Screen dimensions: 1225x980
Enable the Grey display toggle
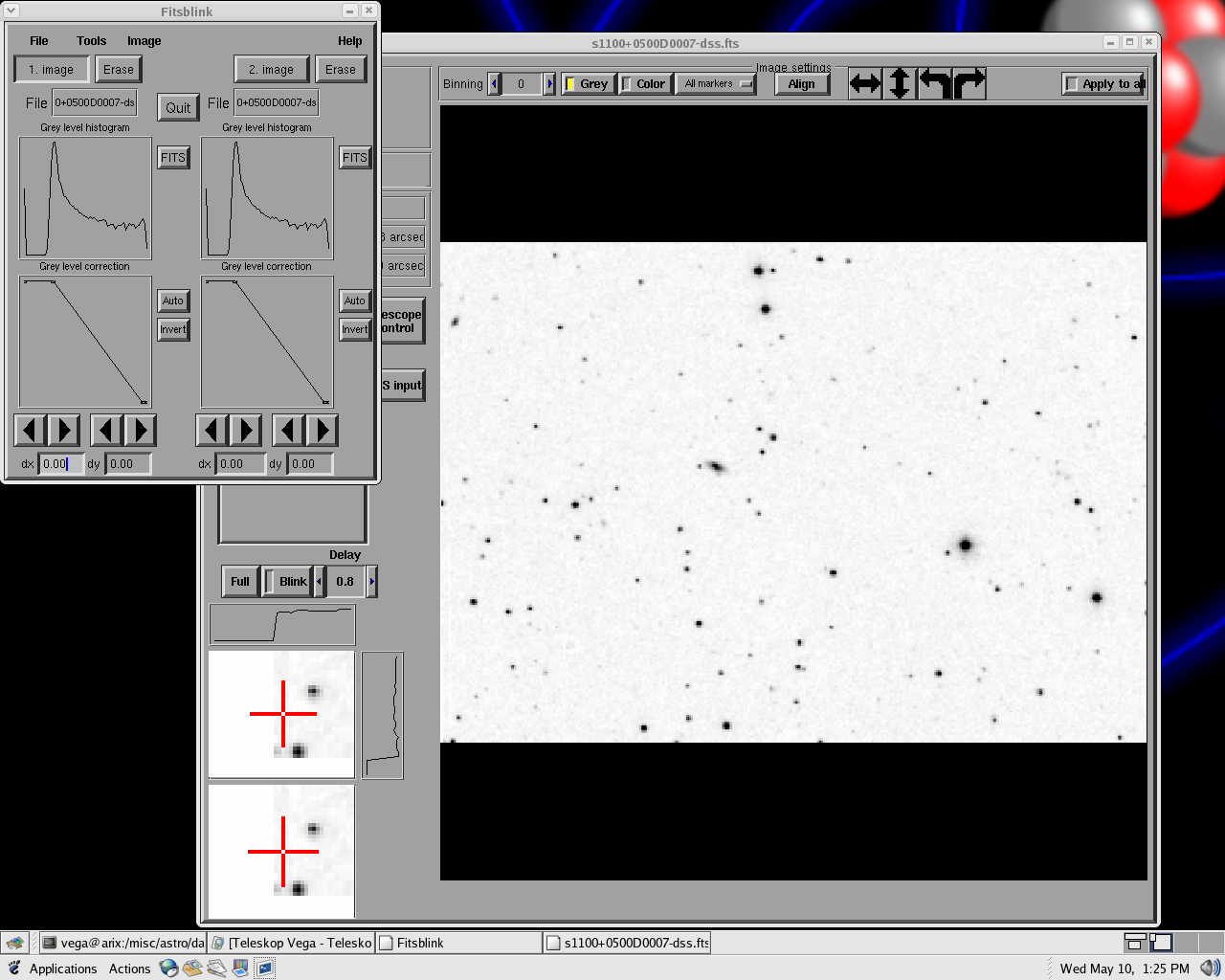588,84
